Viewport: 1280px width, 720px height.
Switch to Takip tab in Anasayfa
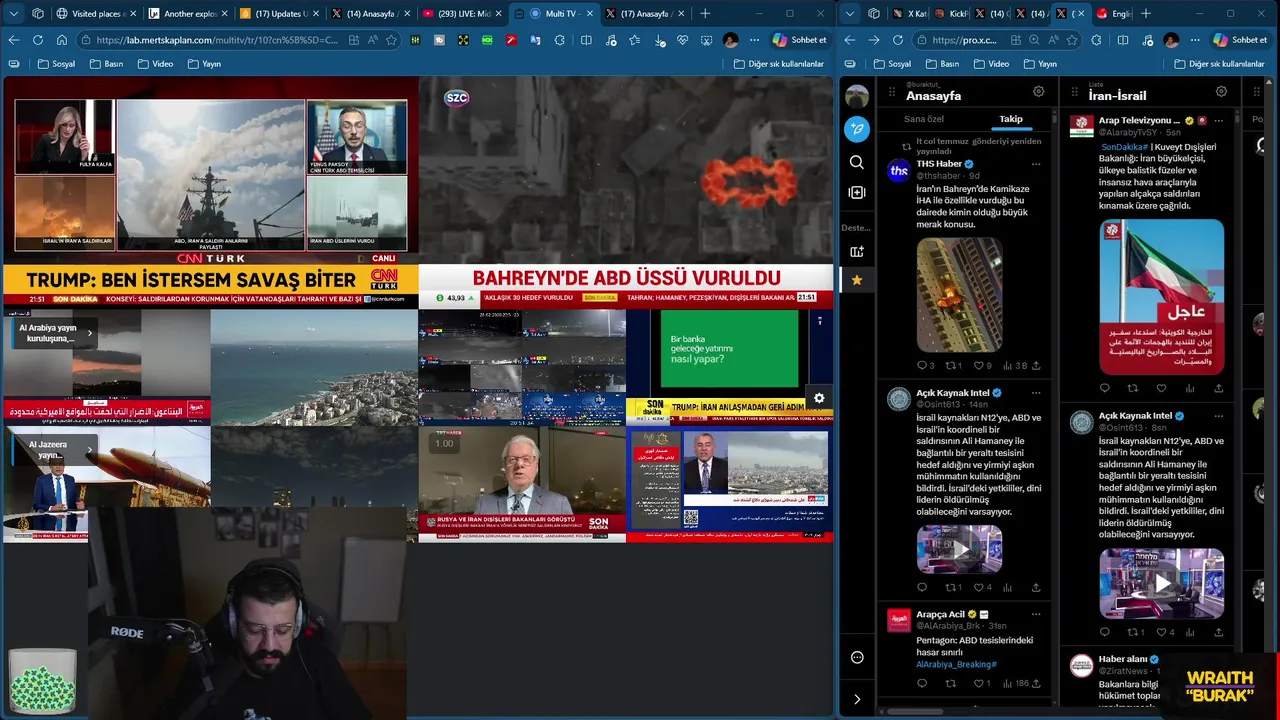coord(1011,119)
